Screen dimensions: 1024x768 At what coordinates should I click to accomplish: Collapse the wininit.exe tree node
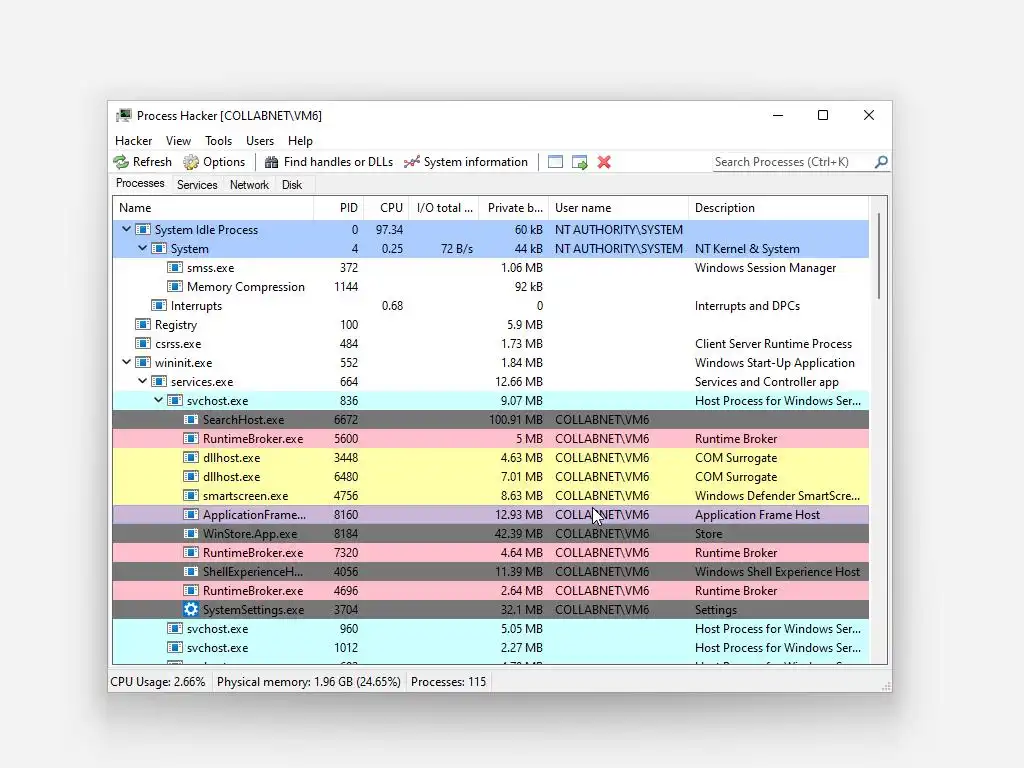pyautogui.click(x=127, y=362)
